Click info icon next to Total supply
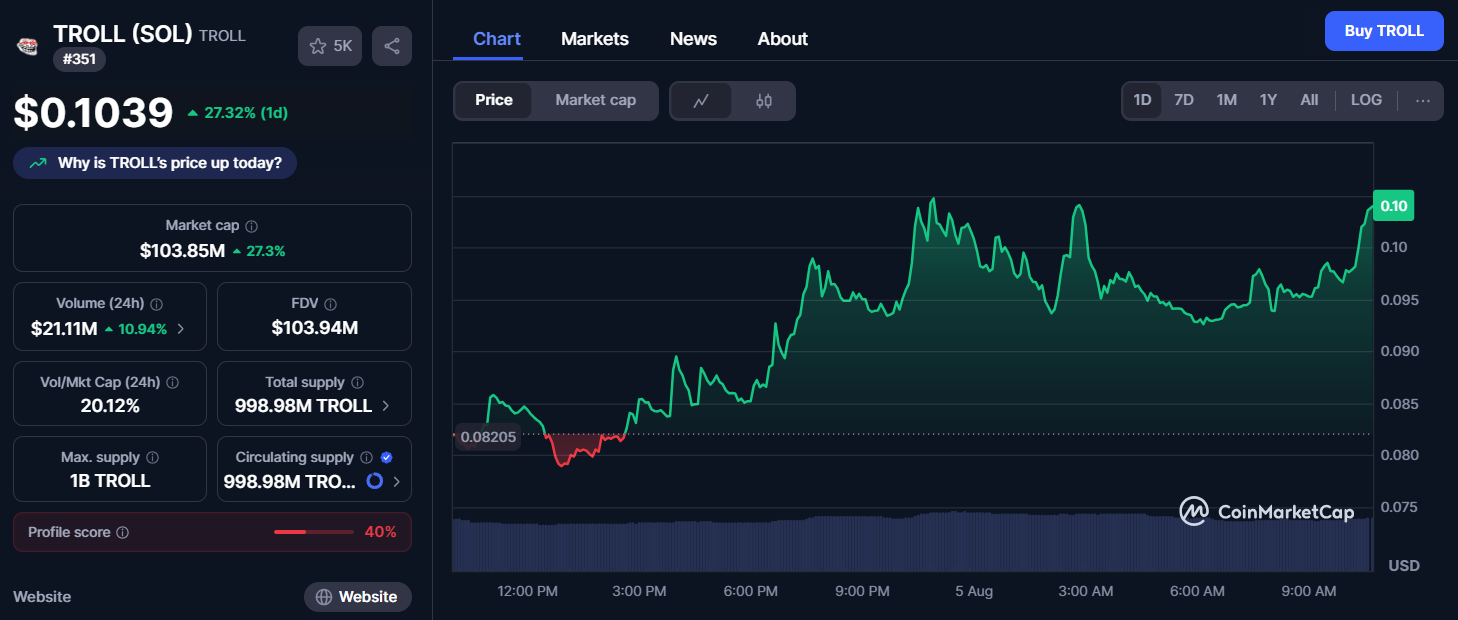Image resolution: width=1458 pixels, height=620 pixels. (358, 383)
